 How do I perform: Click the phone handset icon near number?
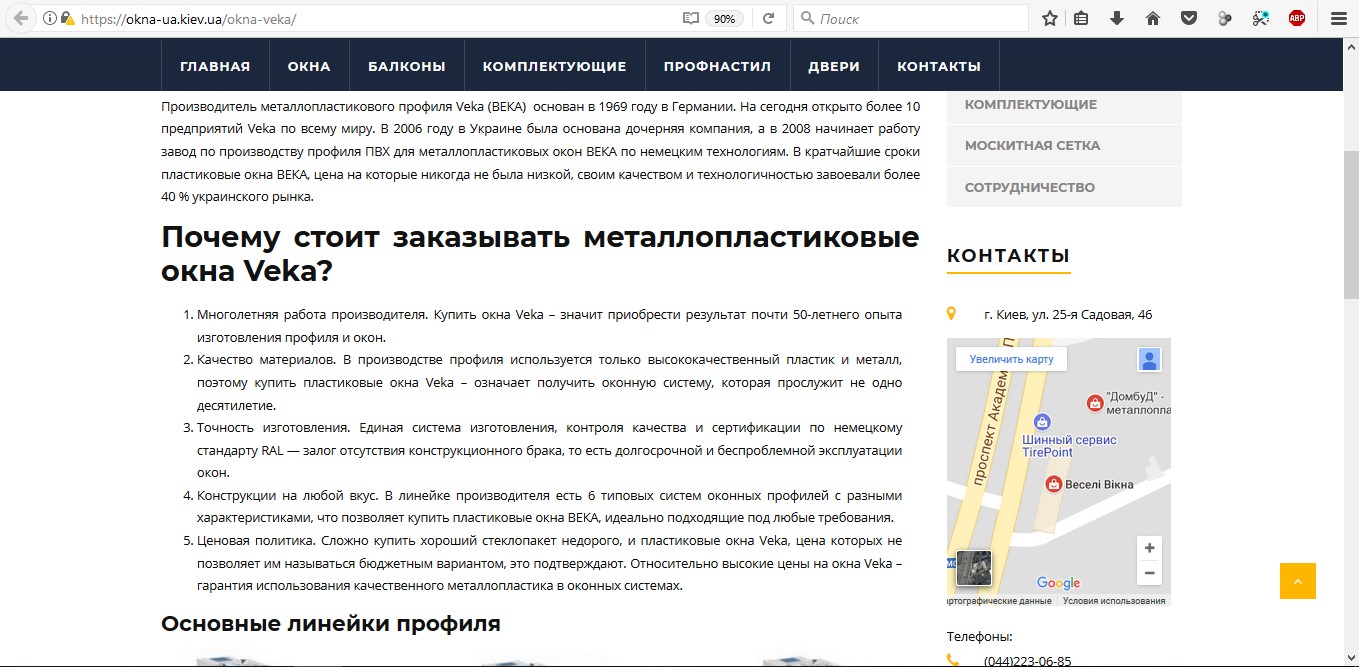953,660
